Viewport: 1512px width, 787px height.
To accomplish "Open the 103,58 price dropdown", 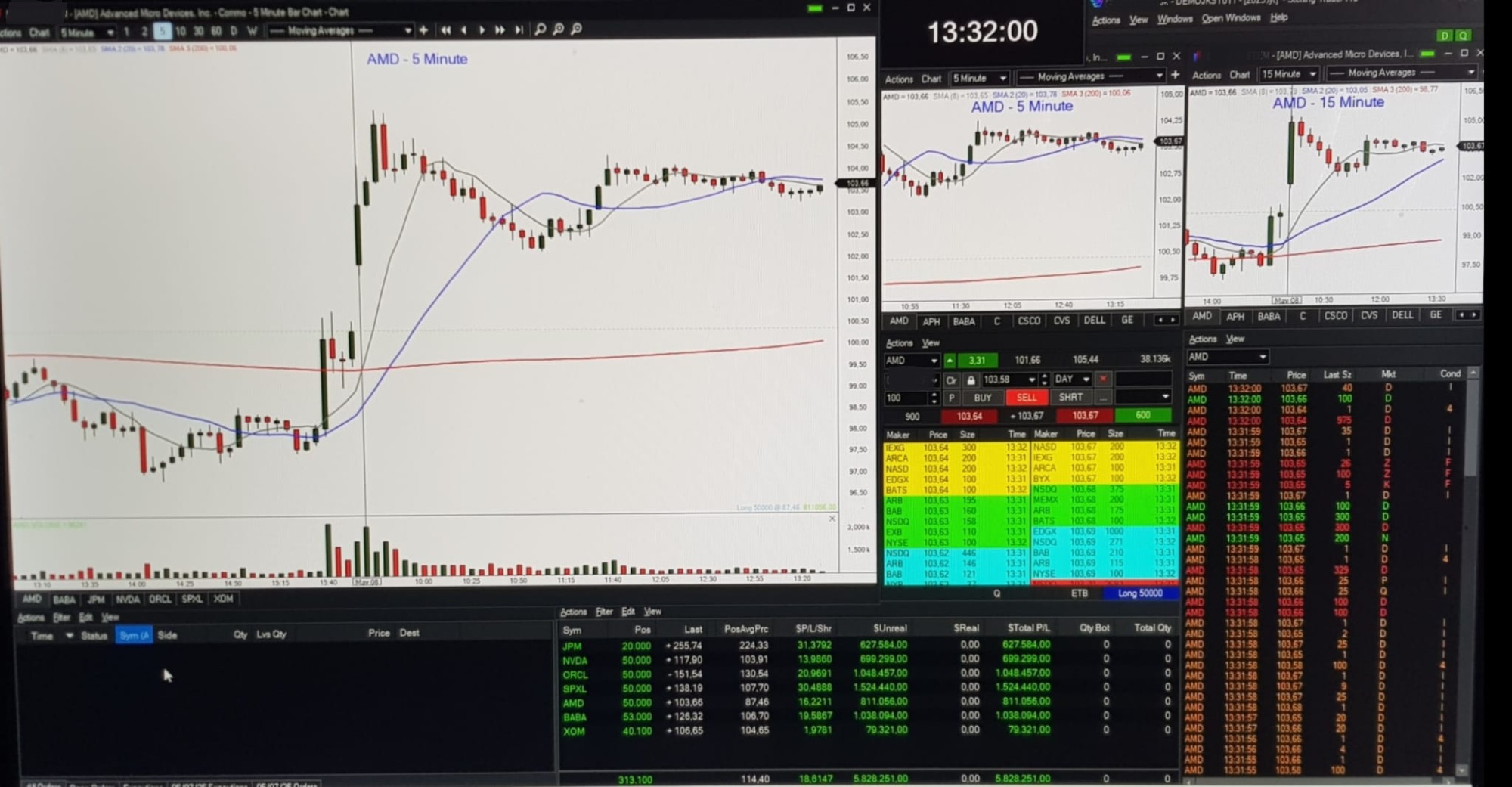I will coord(1009,380).
